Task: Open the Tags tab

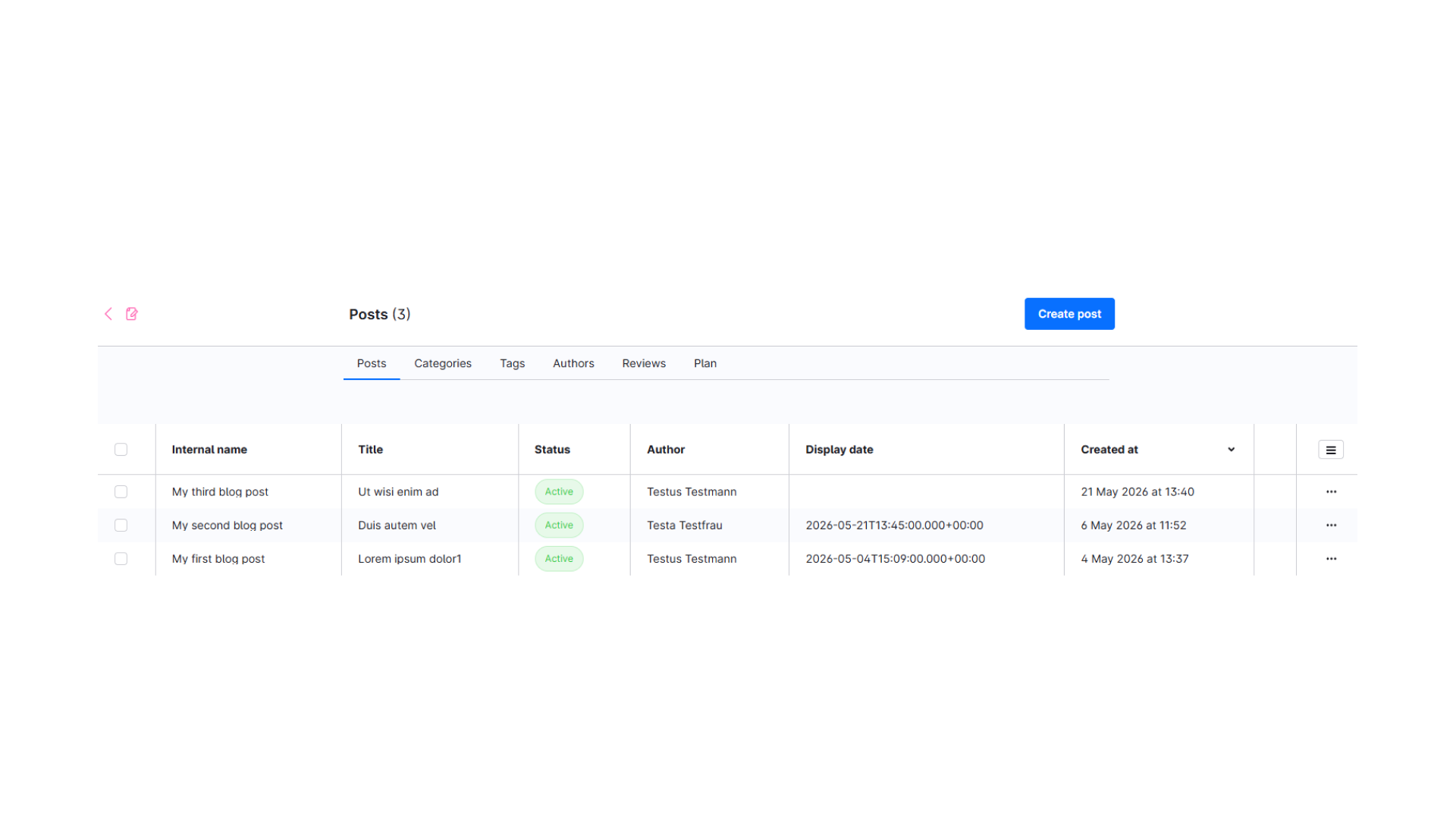Action: pos(513,363)
